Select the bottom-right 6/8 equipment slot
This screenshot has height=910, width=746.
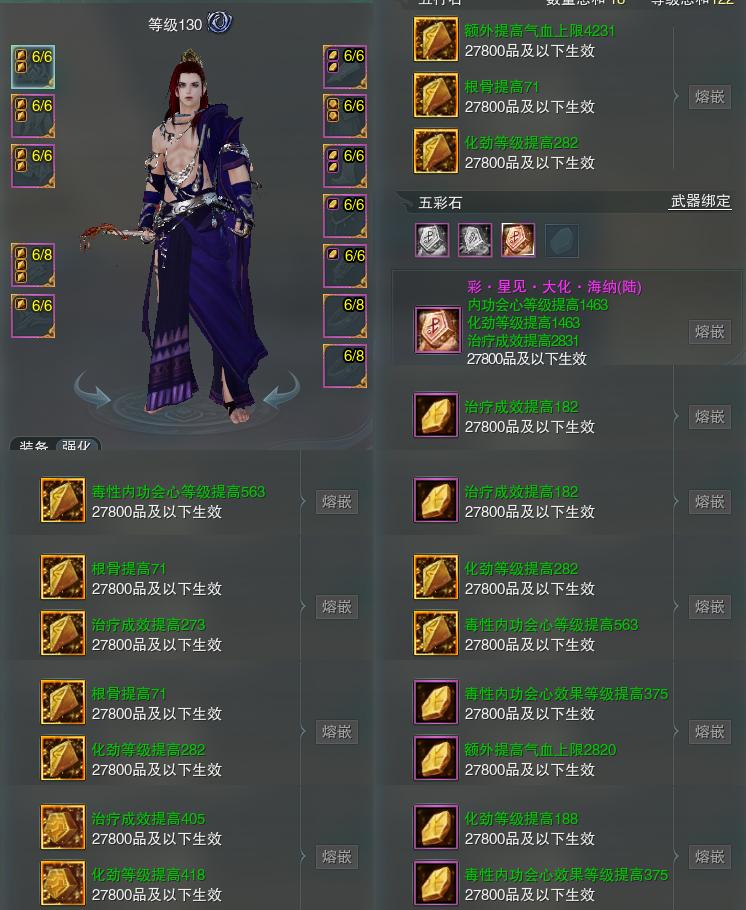[345, 366]
